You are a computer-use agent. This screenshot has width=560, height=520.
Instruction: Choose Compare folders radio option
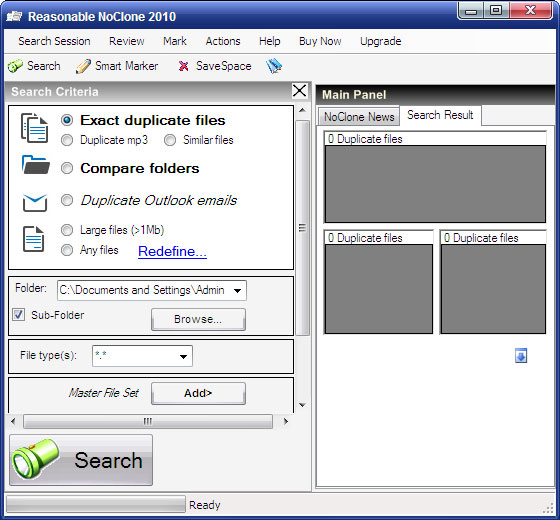67,168
